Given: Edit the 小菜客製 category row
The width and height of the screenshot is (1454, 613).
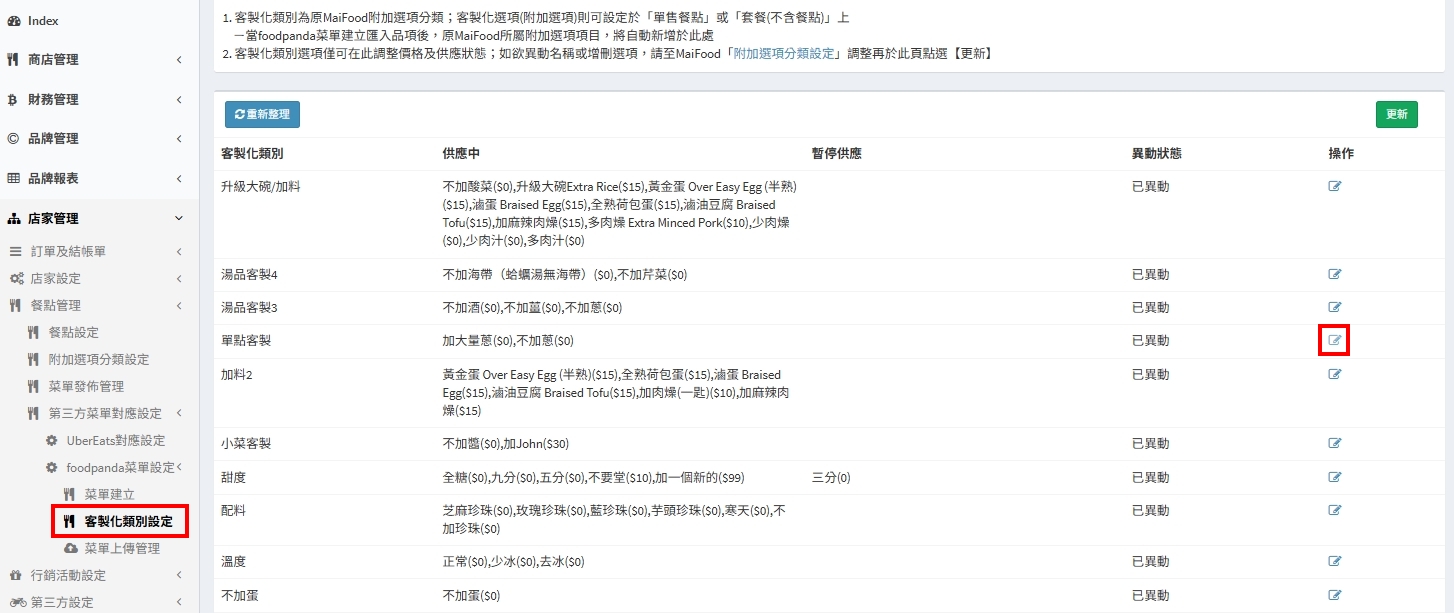Looking at the screenshot, I should [1335, 443].
